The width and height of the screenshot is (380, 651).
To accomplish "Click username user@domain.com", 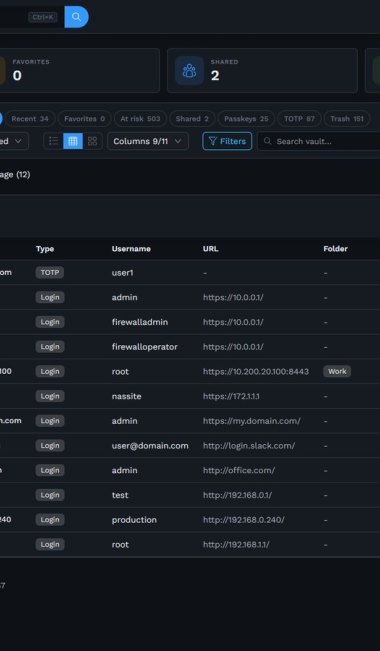I will click(150, 445).
